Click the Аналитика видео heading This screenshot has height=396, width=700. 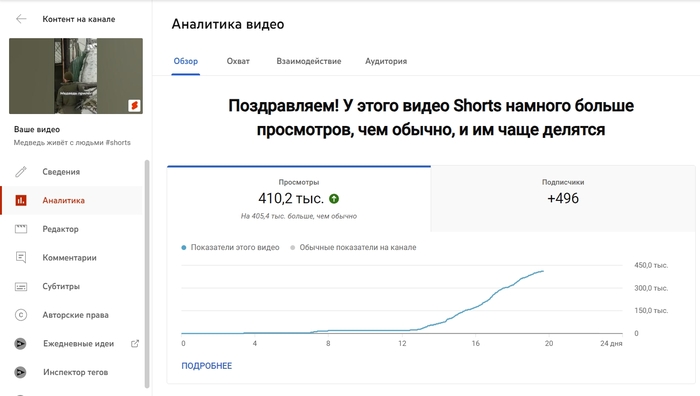coord(228,24)
